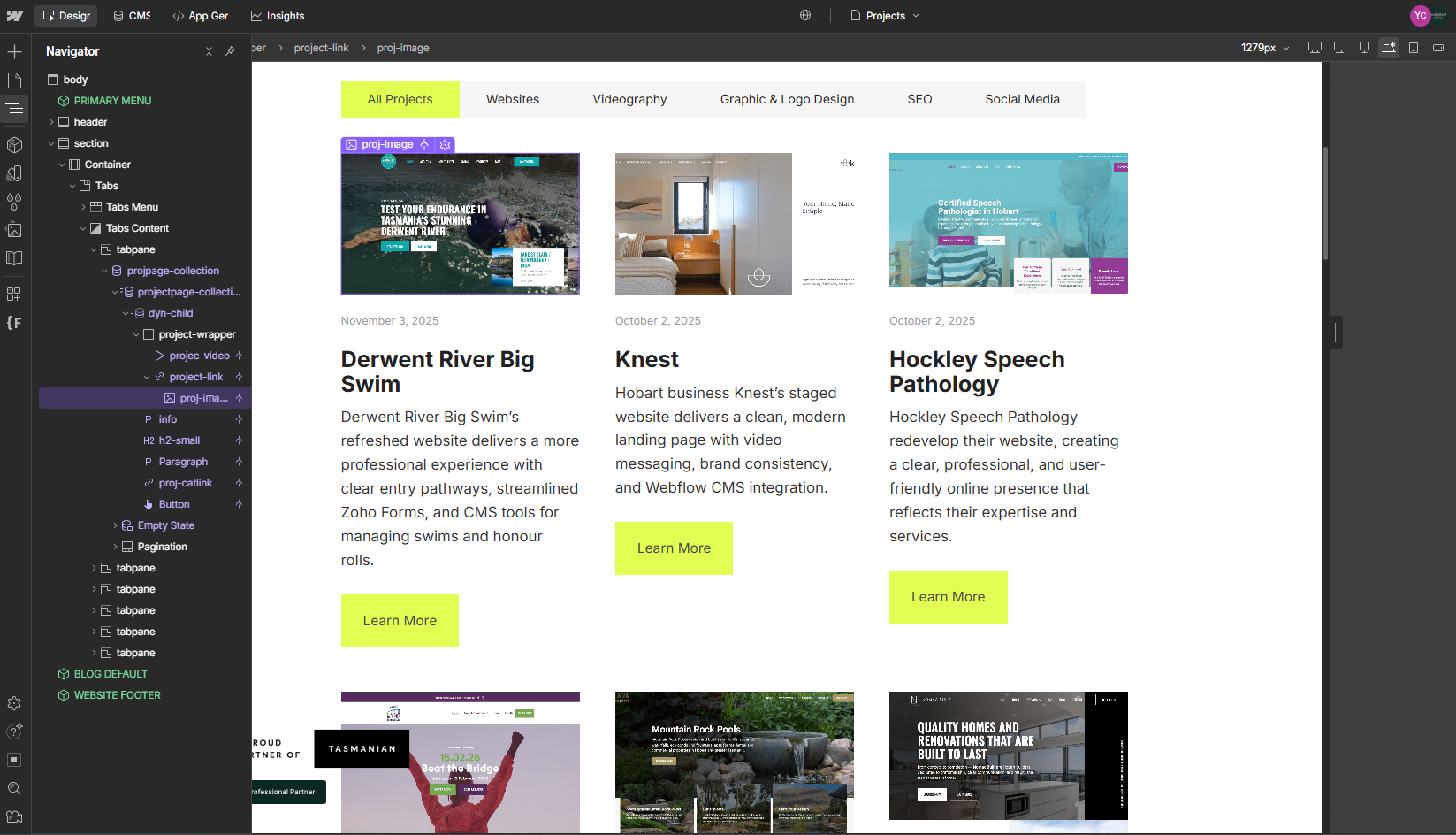Viewport: 1456px width, 835px height.
Task: Collapse the project-wrapper node
Action: coord(136,334)
